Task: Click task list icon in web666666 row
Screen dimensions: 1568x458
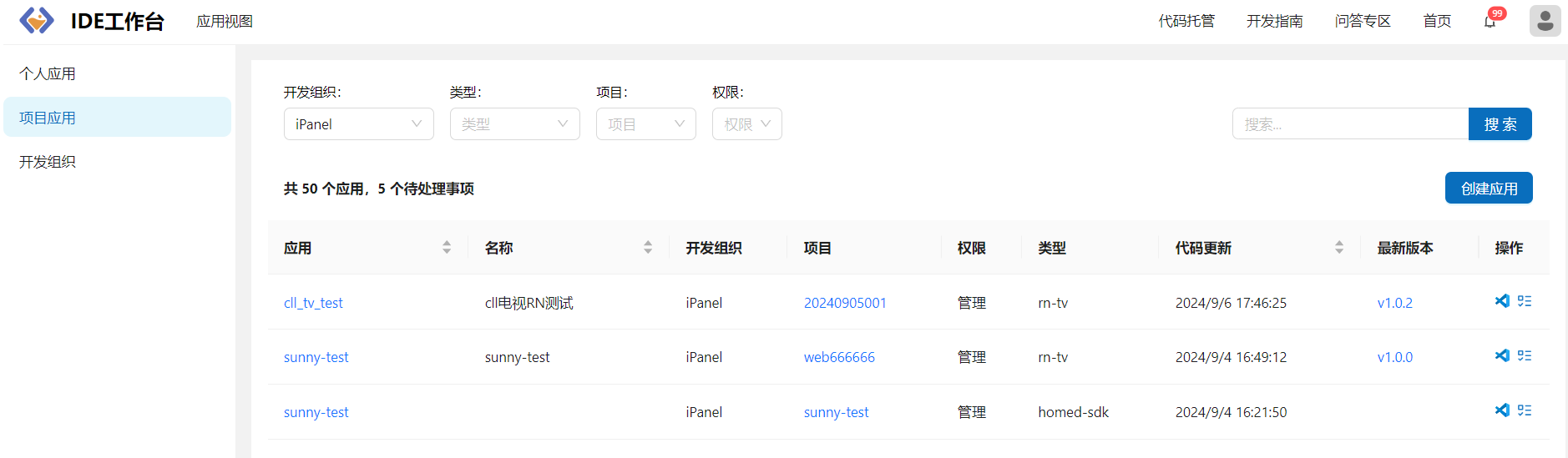Action: (1525, 355)
